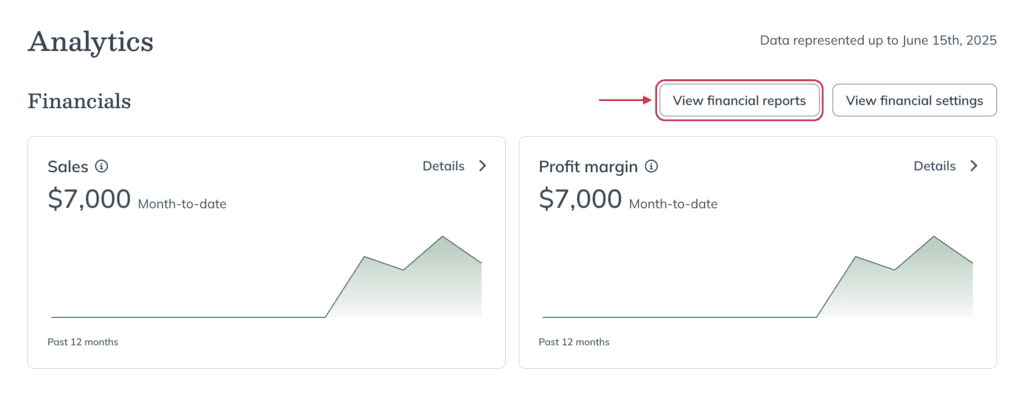The width and height of the screenshot is (1024, 394).
Task: Click Past 12 months under Profit margin chart
Action: [574, 342]
